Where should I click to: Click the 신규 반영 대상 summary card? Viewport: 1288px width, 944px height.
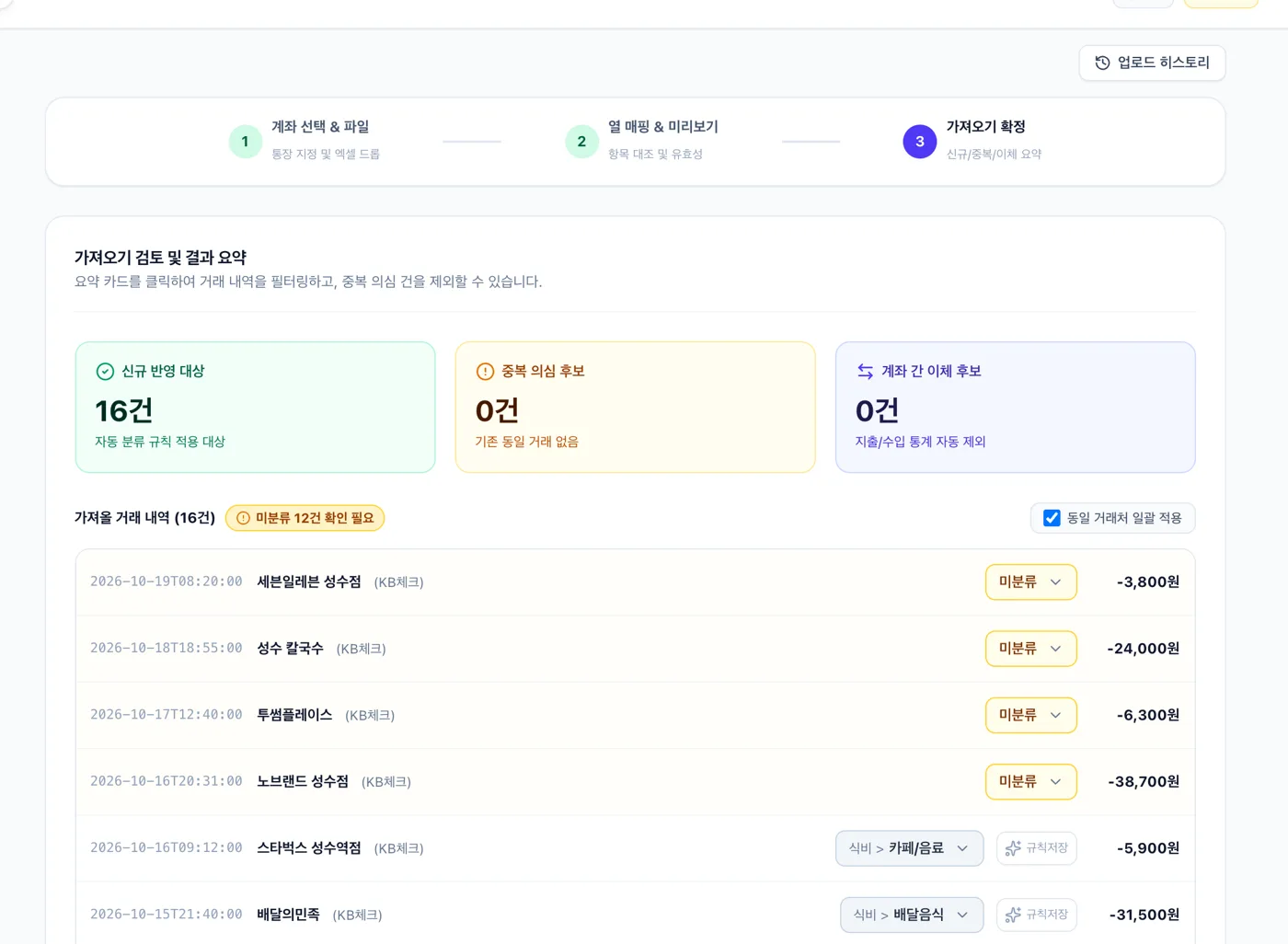tap(255, 408)
